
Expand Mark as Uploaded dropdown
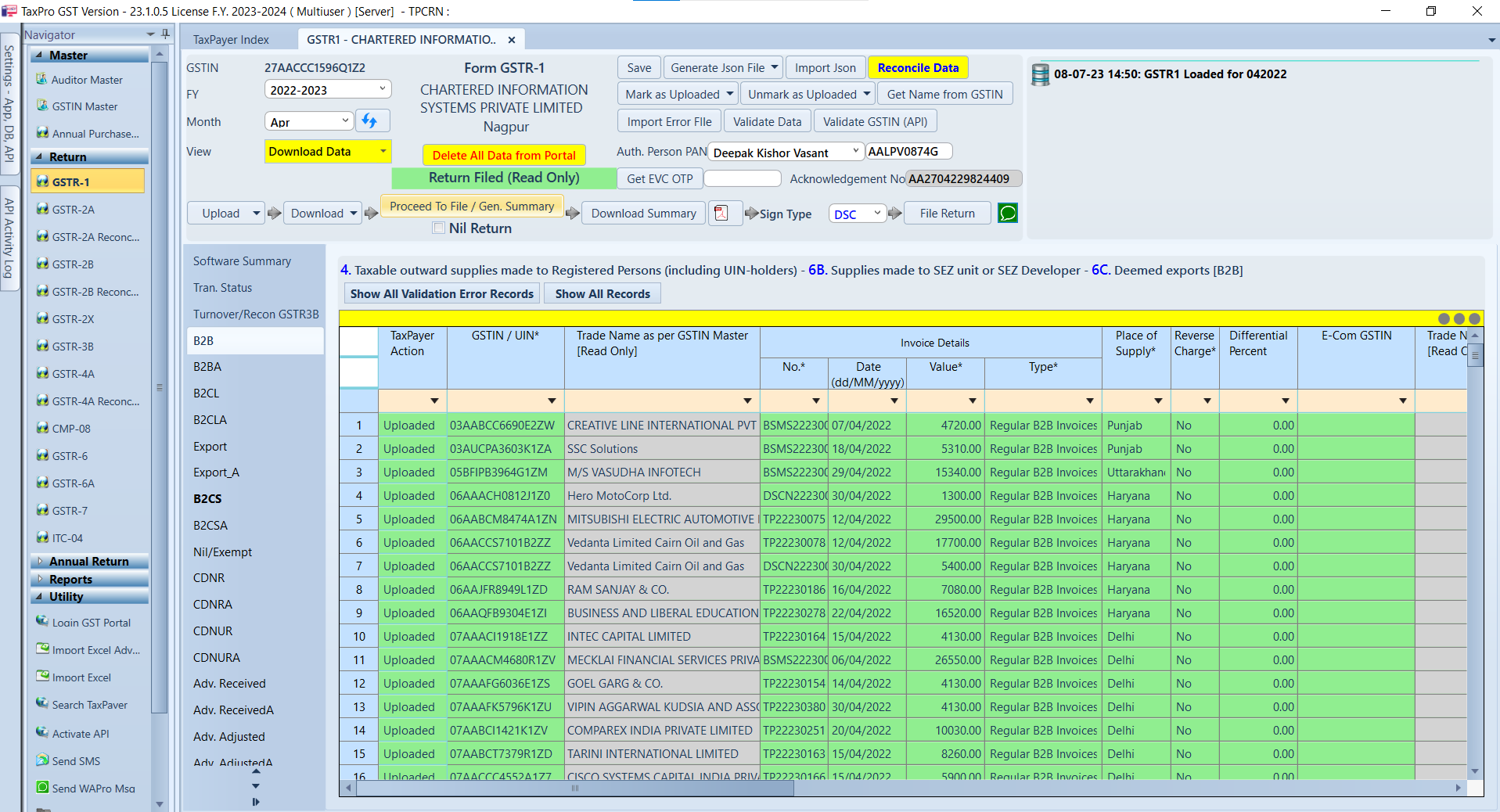pyautogui.click(x=729, y=95)
